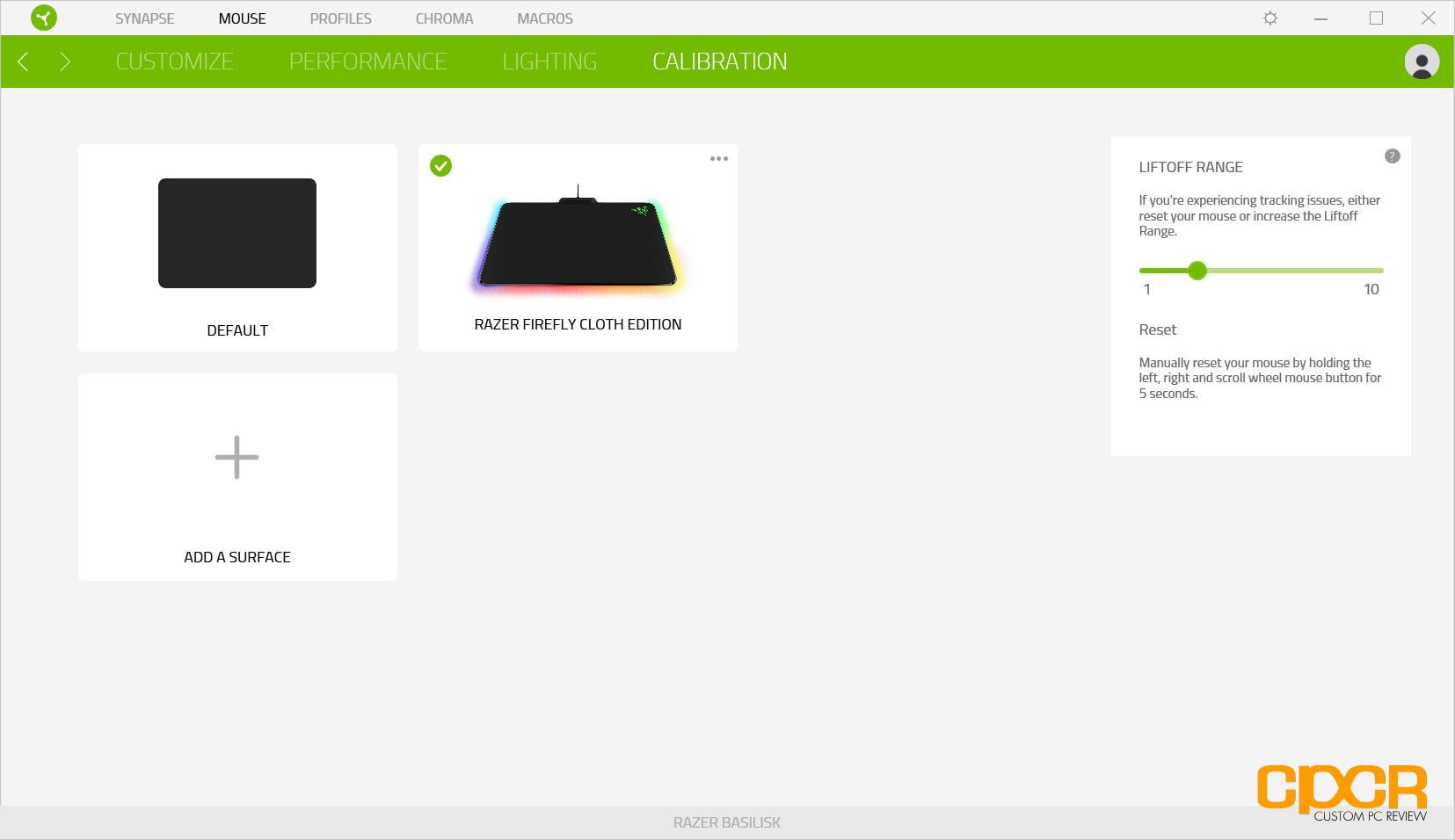Viewport: 1455px width, 840px height.
Task: Maximize the Synapse window
Action: coord(1376,18)
